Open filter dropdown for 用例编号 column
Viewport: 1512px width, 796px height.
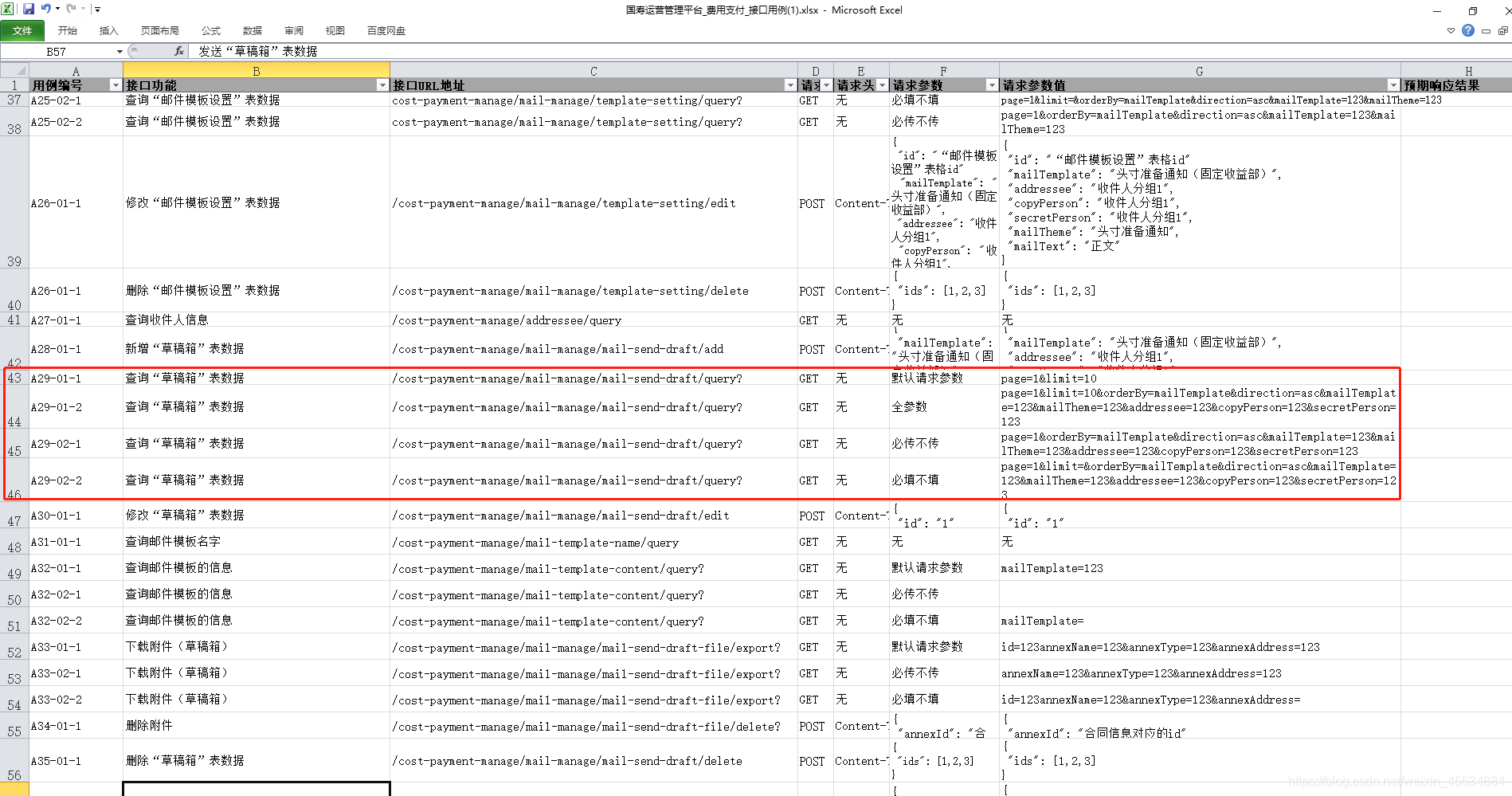point(116,85)
